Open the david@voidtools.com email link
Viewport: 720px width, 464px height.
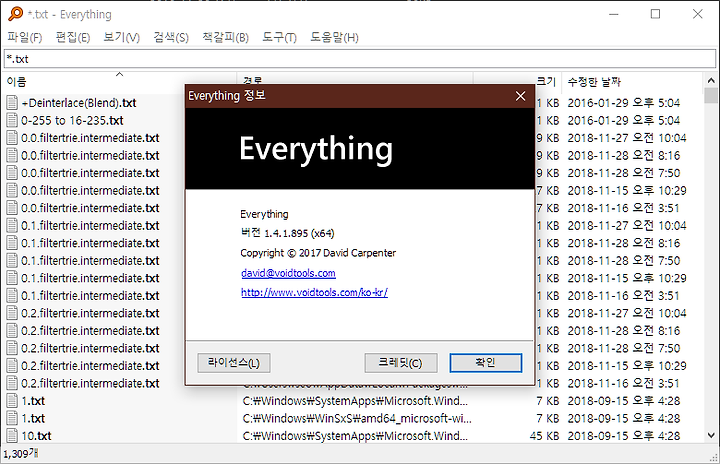pos(288,273)
